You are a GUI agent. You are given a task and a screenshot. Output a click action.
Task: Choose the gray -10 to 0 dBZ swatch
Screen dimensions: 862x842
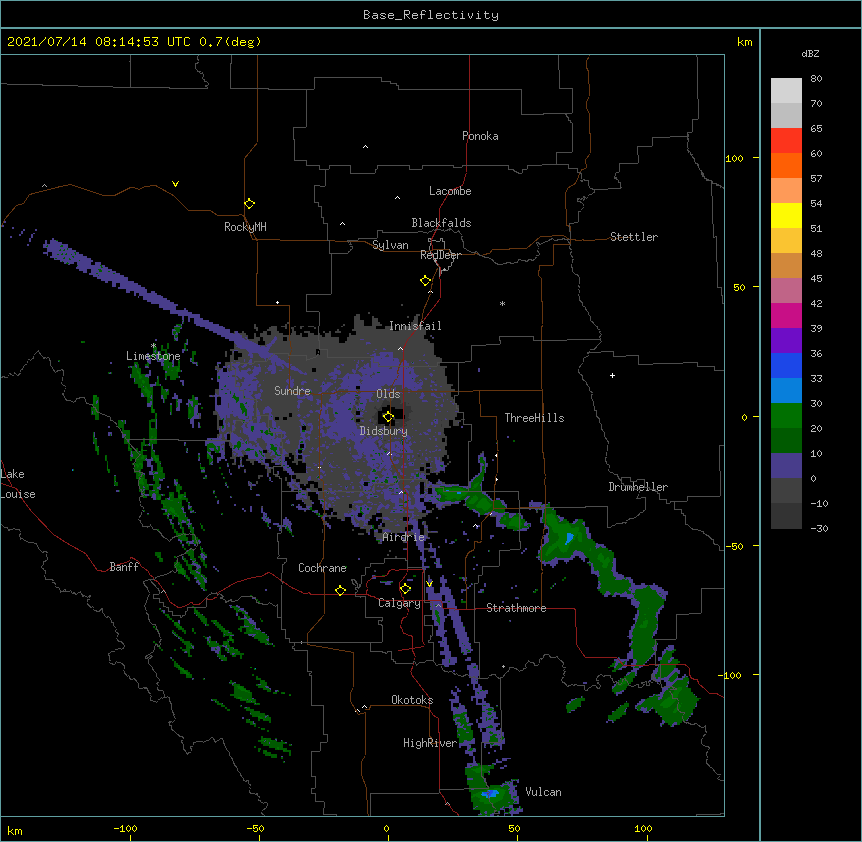tap(786, 491)
